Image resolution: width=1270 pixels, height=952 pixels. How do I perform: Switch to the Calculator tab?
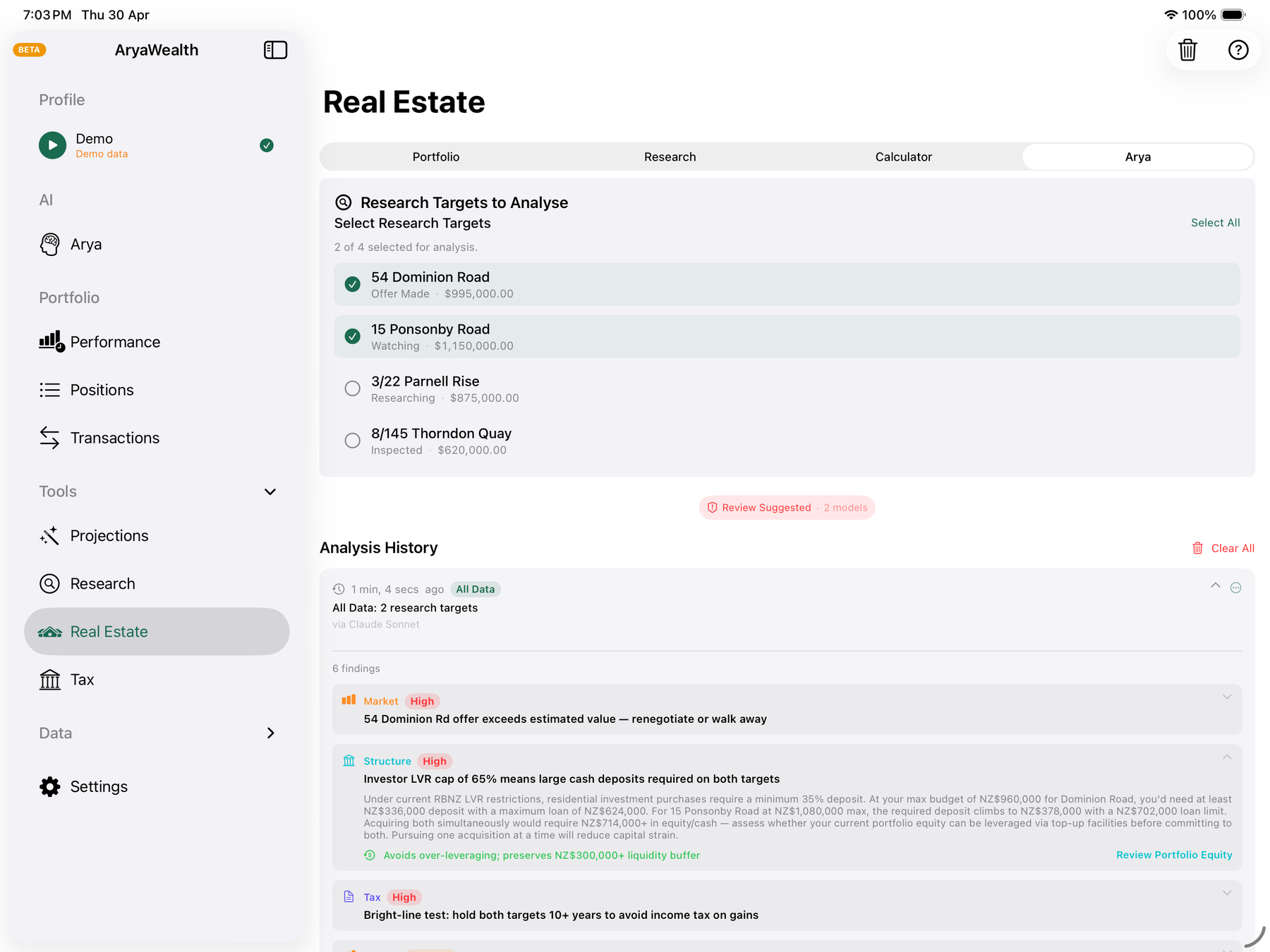click(x=904, y=157)
